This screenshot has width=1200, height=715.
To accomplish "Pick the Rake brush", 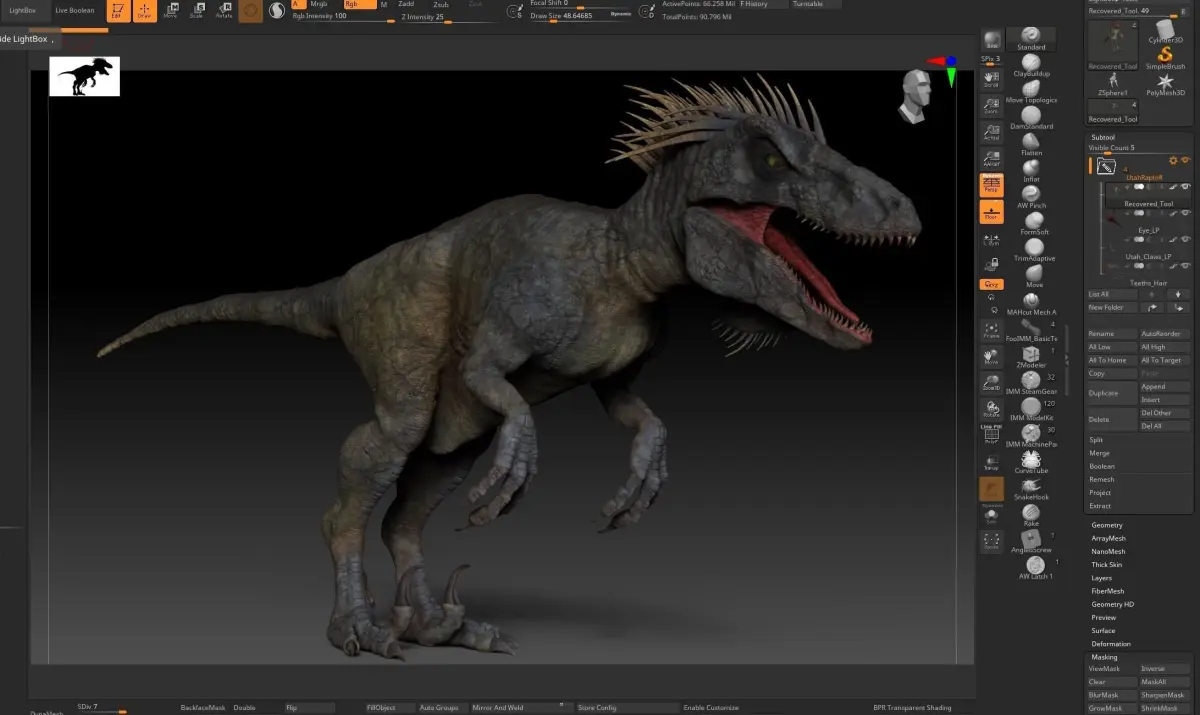I will click(1031, 515).
